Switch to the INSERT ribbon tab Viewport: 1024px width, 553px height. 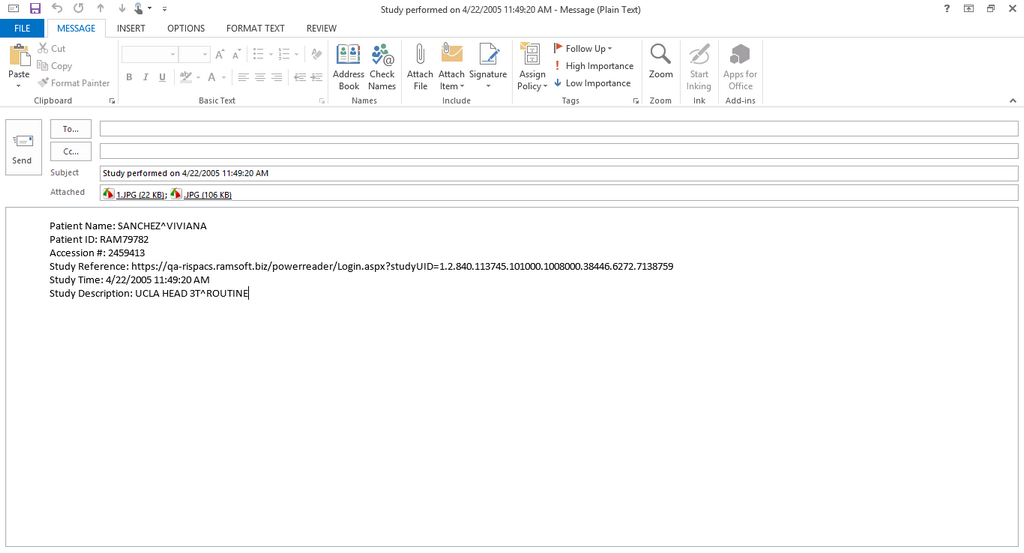[131, 28]
